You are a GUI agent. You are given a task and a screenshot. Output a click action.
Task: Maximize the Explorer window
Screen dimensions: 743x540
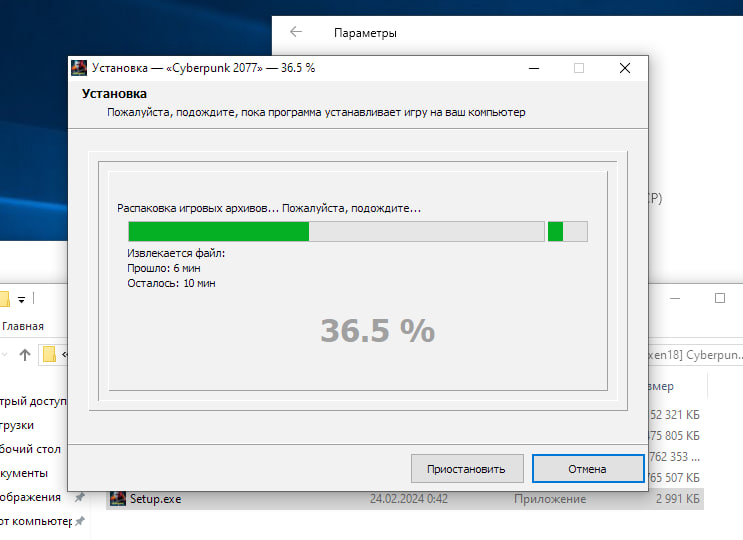tap(720, 298)
